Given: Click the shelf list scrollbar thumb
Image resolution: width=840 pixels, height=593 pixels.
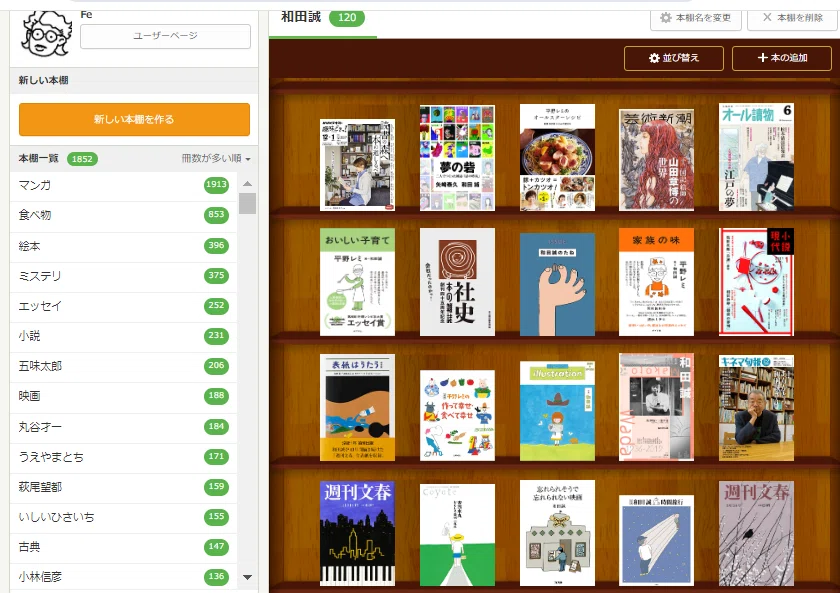Looking at the screenshot, I should point(247,204).
